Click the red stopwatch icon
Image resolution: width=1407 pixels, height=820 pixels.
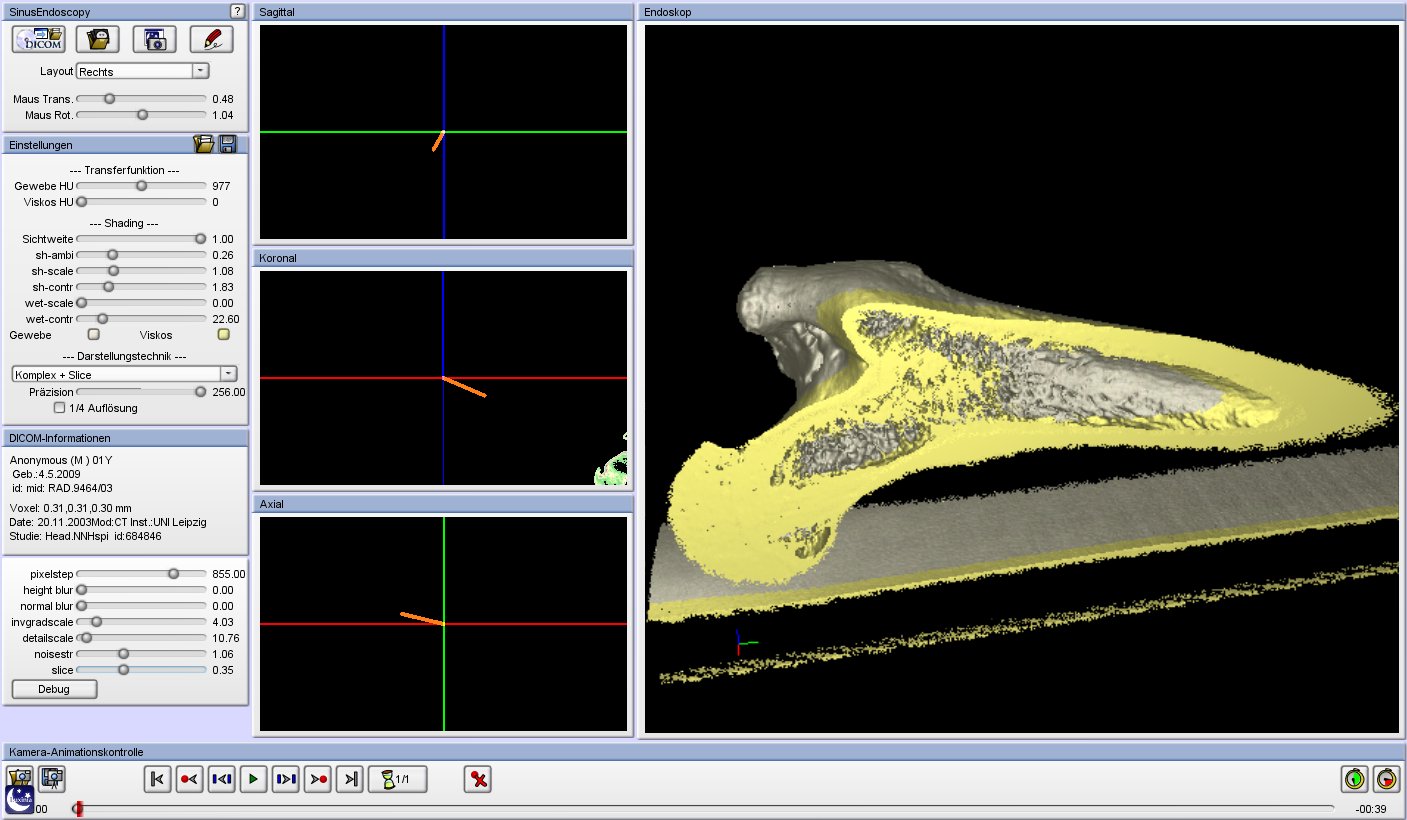(1386, 778)
